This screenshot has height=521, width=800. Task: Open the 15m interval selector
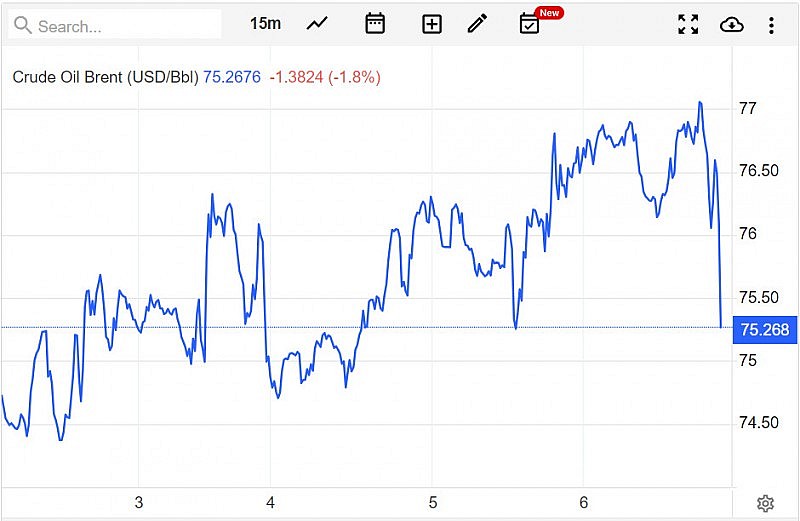265,24
